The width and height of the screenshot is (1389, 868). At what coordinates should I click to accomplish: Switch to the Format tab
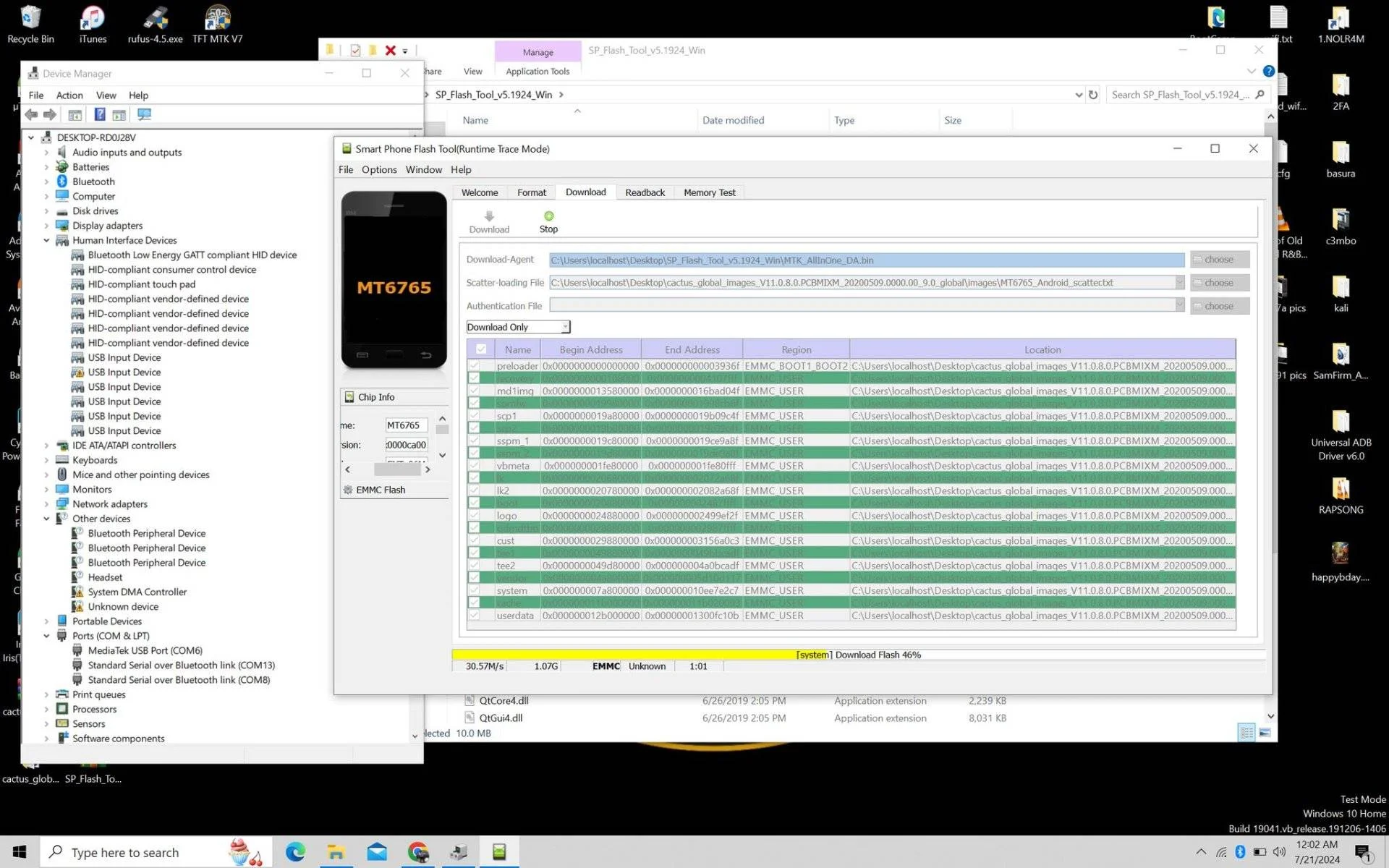(x=532, y=192)
